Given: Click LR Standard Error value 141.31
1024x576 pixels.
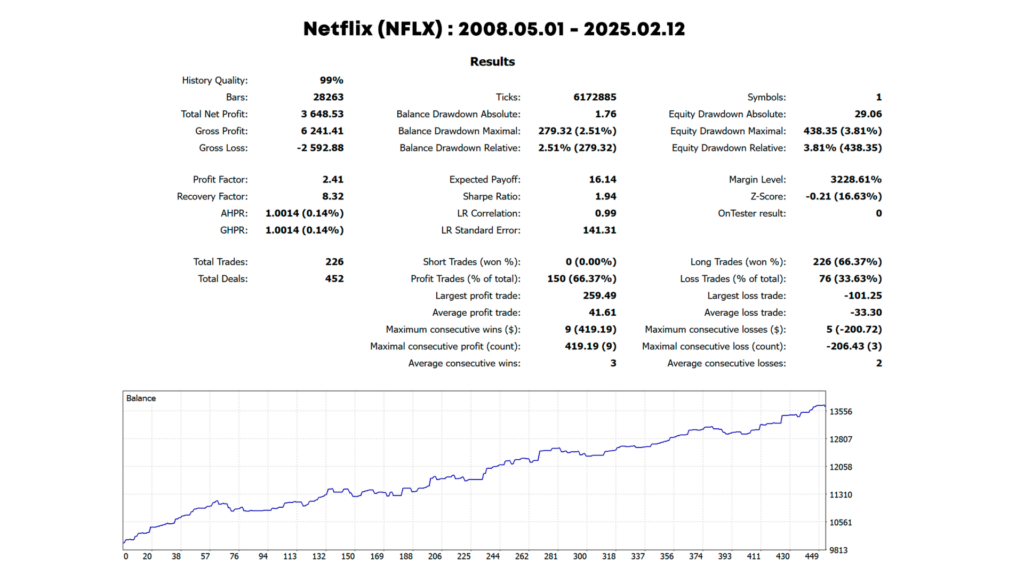Looking at the screenshot, I should pyautogui.click(x=600, y=231).
